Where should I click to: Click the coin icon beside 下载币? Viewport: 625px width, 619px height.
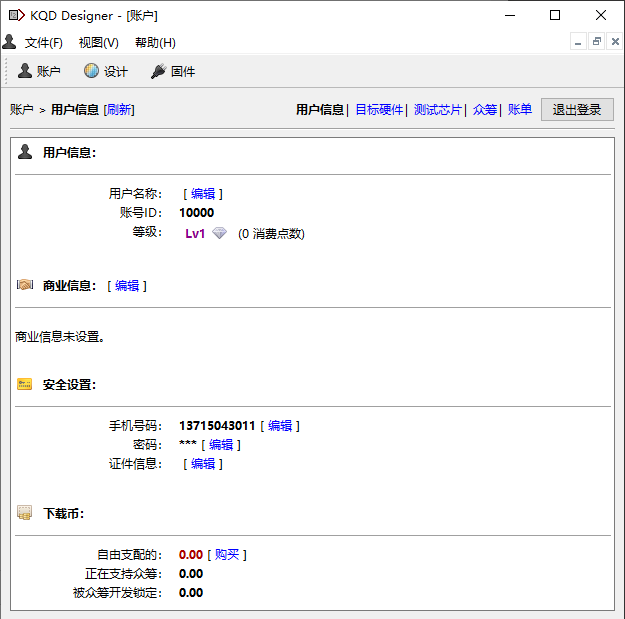click(25, 513)
